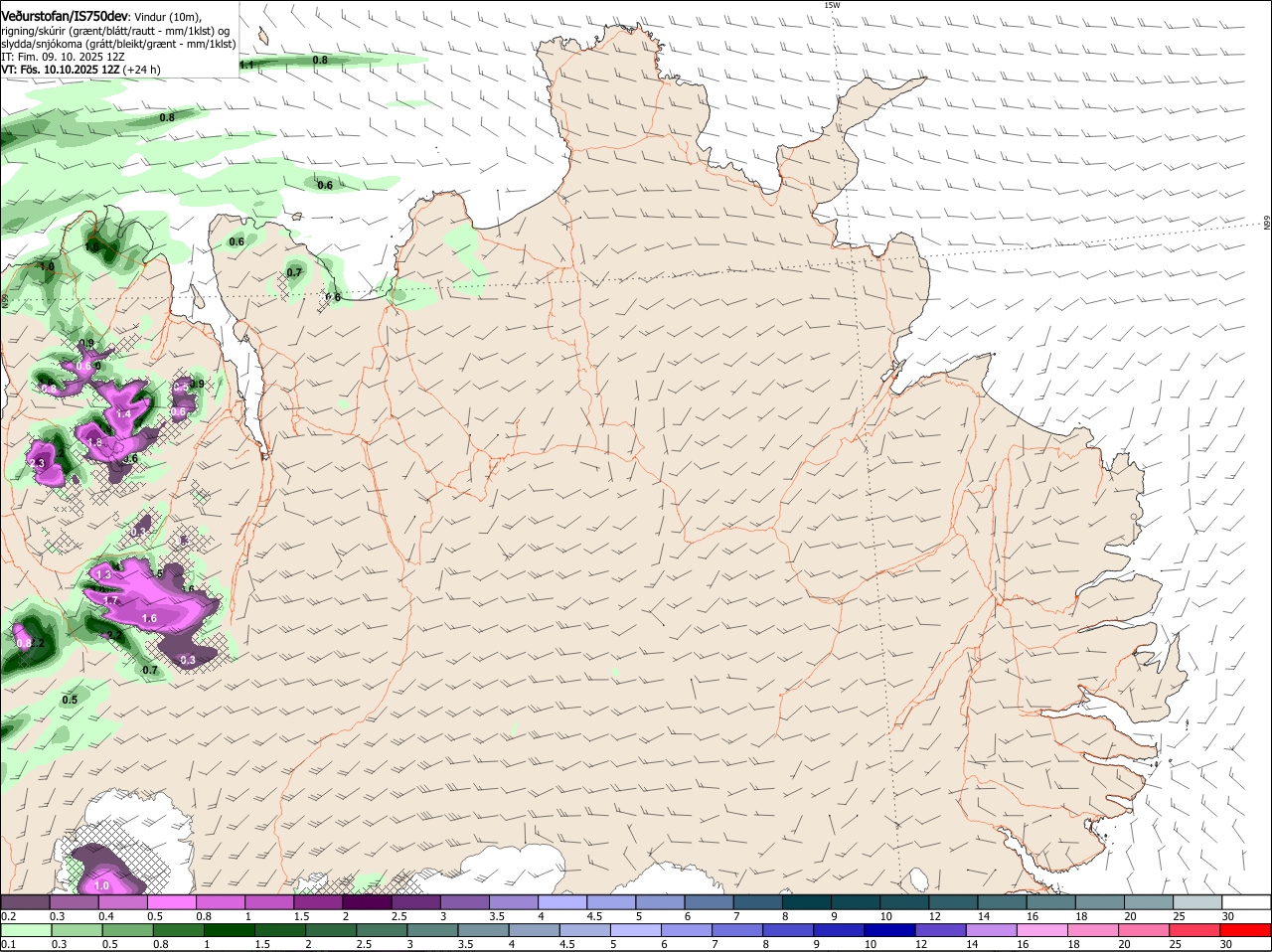Select the pale grey 25–30 snow legend swatch
The height and width of the screenshot is (952, 1272).
pyautogui.click(x=1196, y=901)
